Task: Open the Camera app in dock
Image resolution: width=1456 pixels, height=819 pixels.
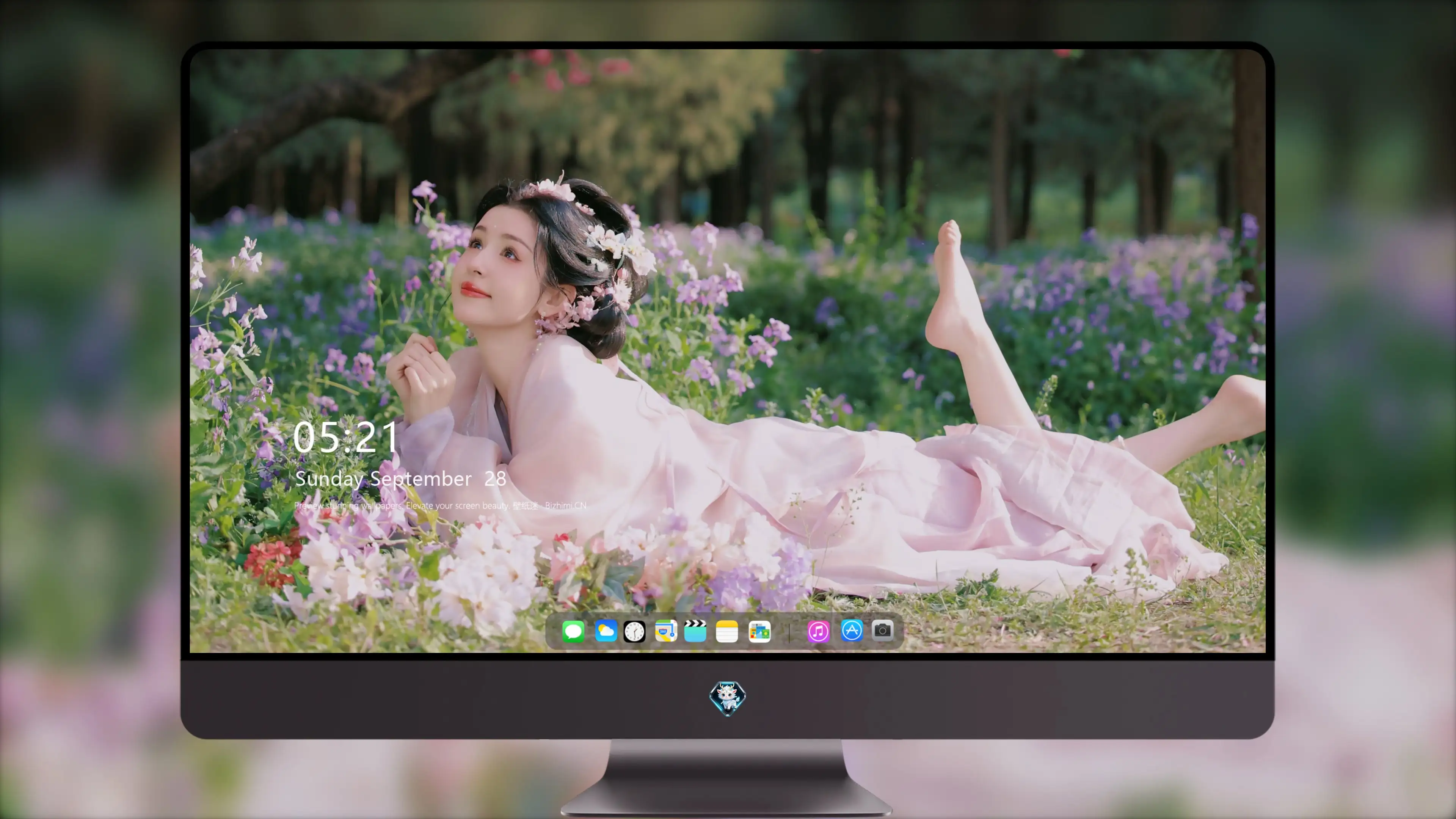Action: [x=882, y=630]
